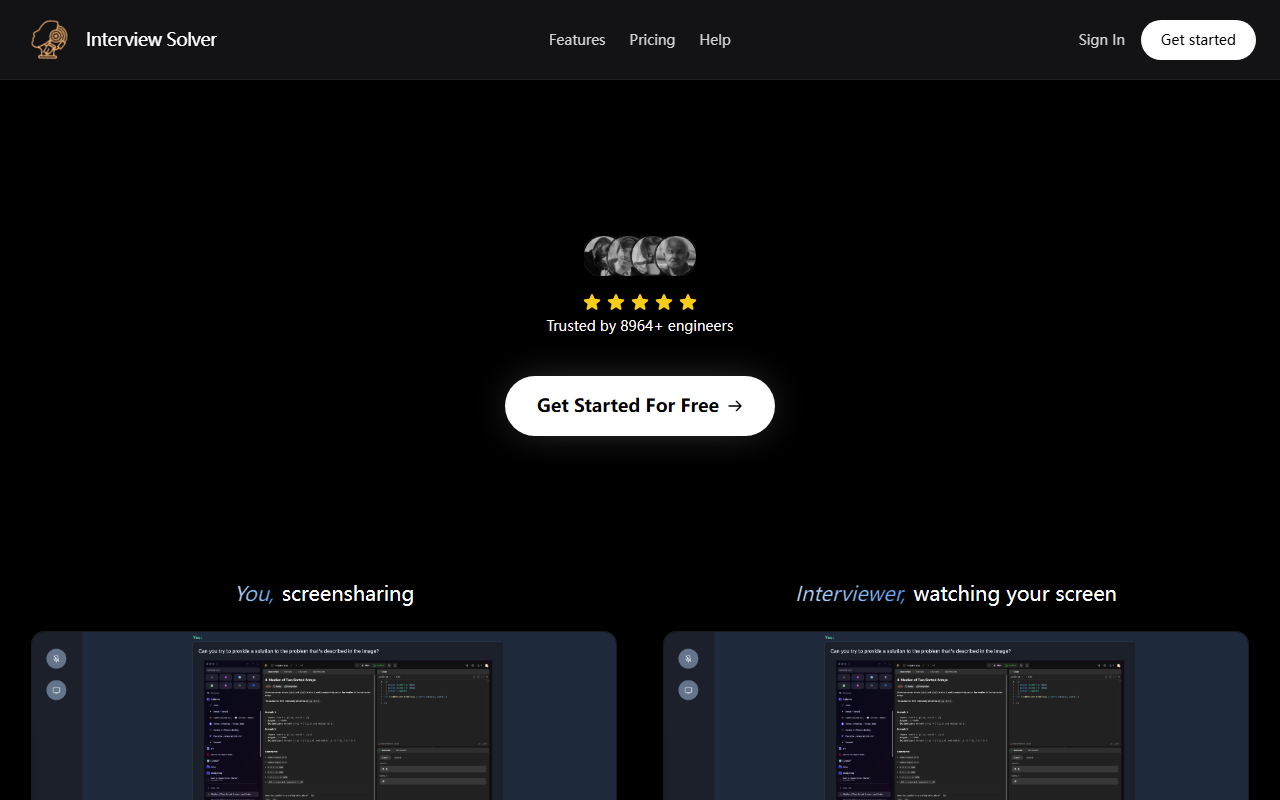
Task: Click the 'You, screensharing' heading
Action: [x=324, y=594]
